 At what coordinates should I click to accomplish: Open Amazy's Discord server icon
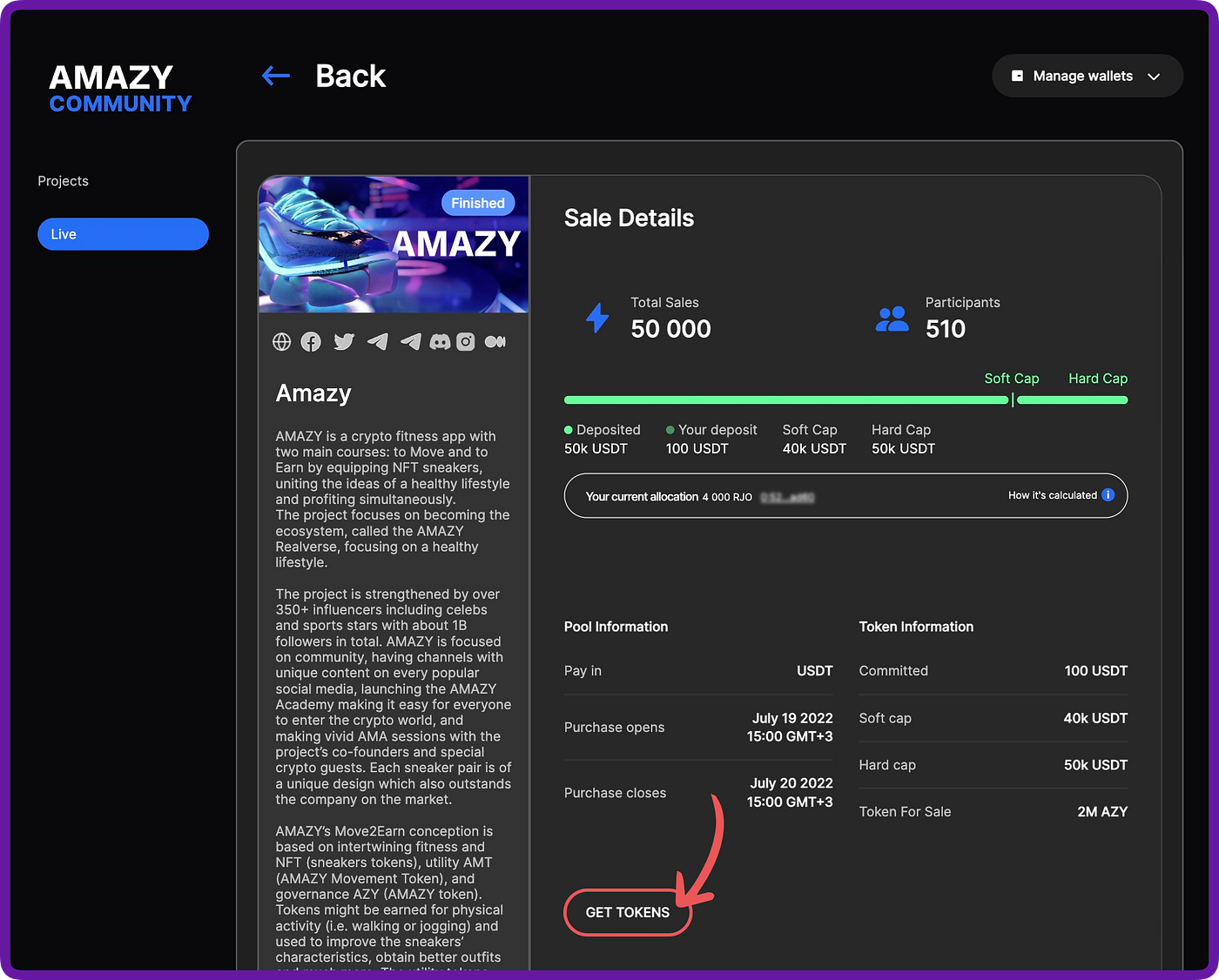pos(441,342)
